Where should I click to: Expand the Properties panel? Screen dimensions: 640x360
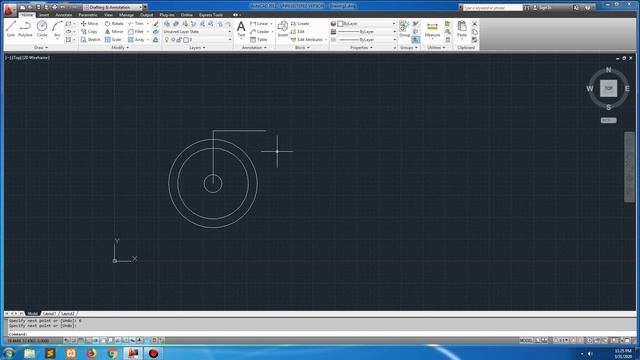(361, 48)
